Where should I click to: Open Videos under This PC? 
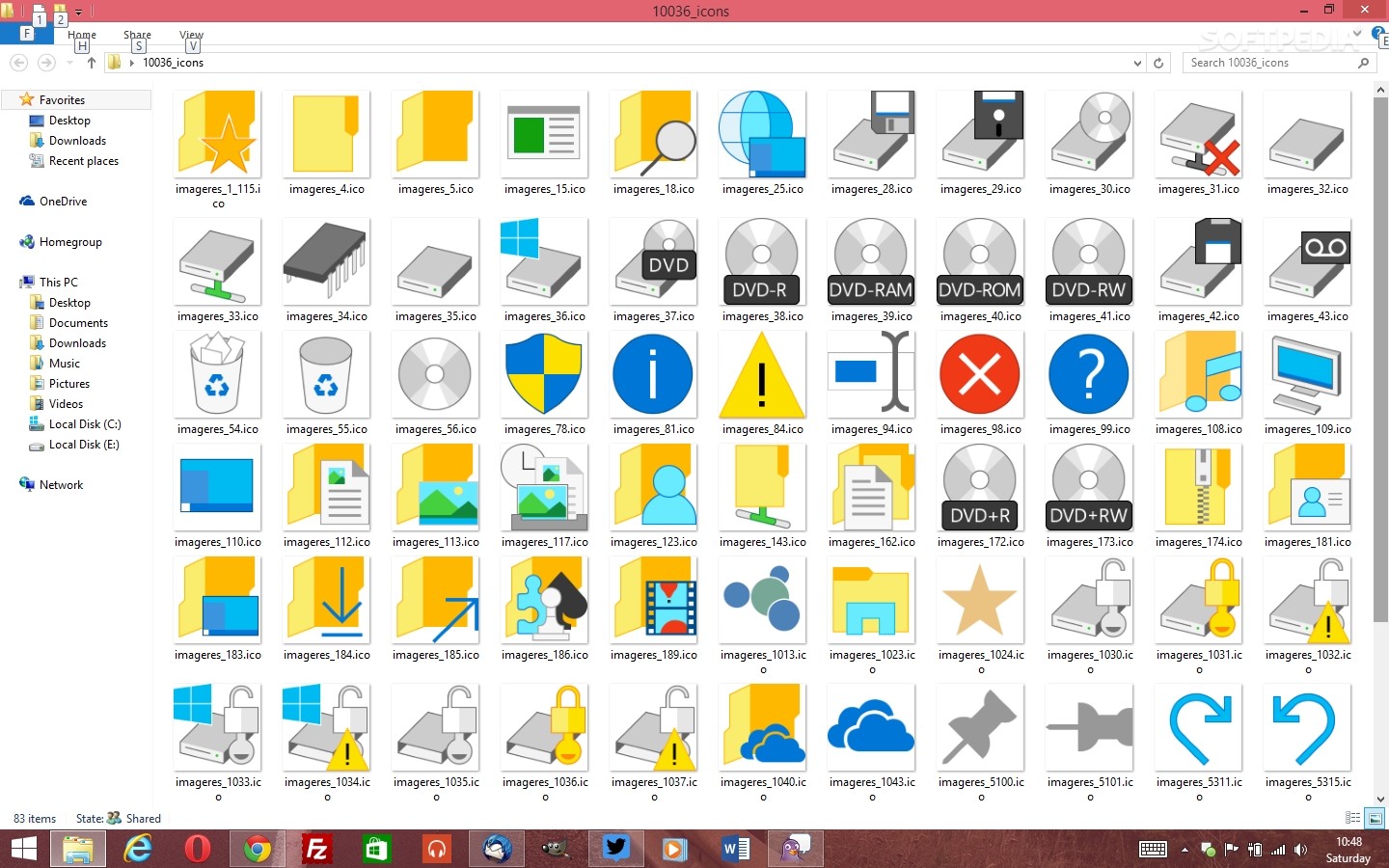click(x=66, y=404)
